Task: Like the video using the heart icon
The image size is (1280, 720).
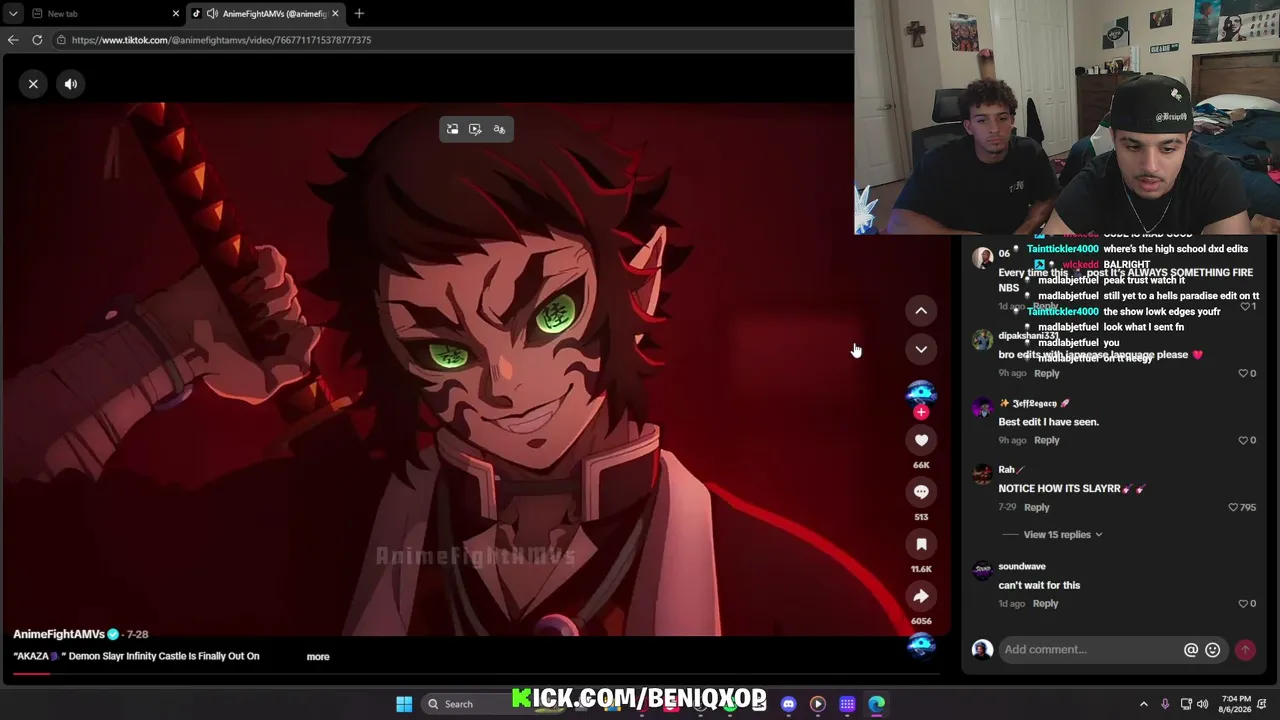Action: click(x=921, y=440)
